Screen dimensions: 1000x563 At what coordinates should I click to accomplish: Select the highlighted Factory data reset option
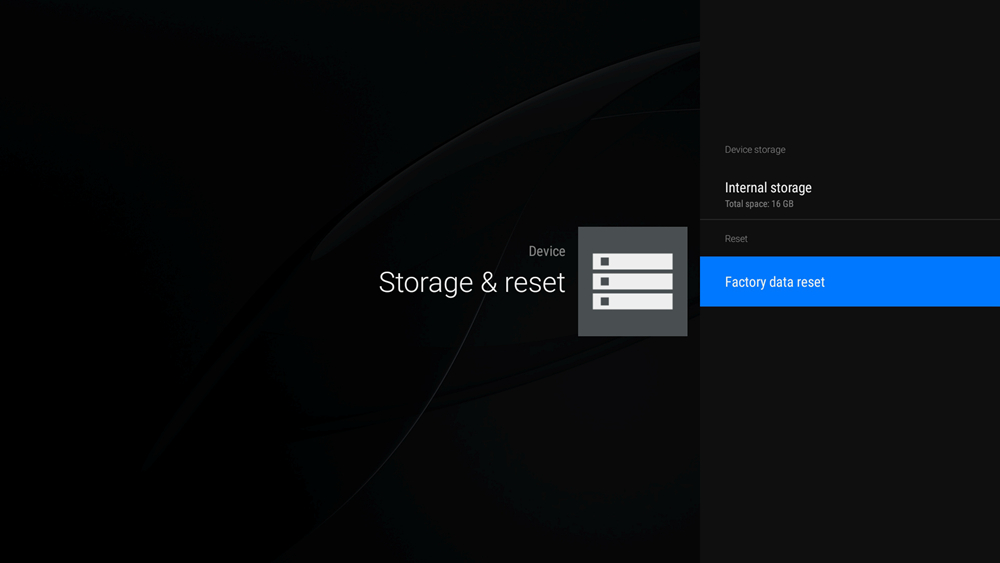pos(849,281)
